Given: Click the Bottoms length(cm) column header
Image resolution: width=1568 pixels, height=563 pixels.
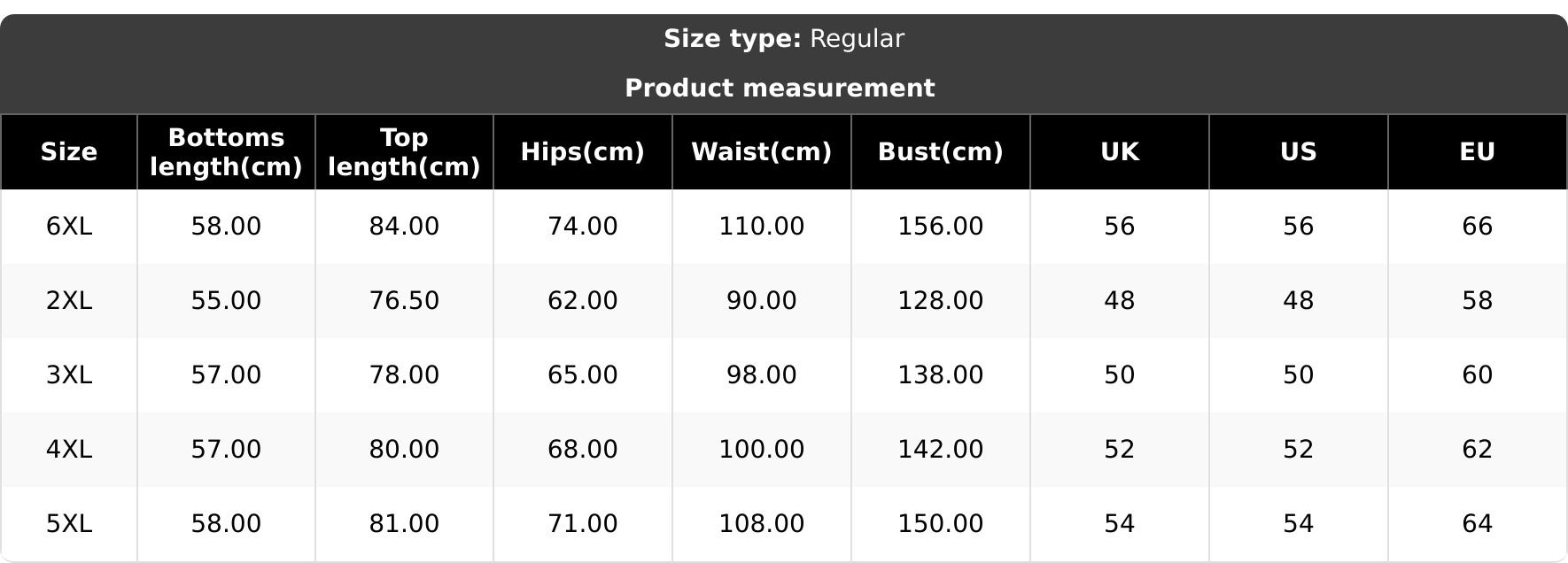Looking at the screenshot, I should tap(226, 152).
